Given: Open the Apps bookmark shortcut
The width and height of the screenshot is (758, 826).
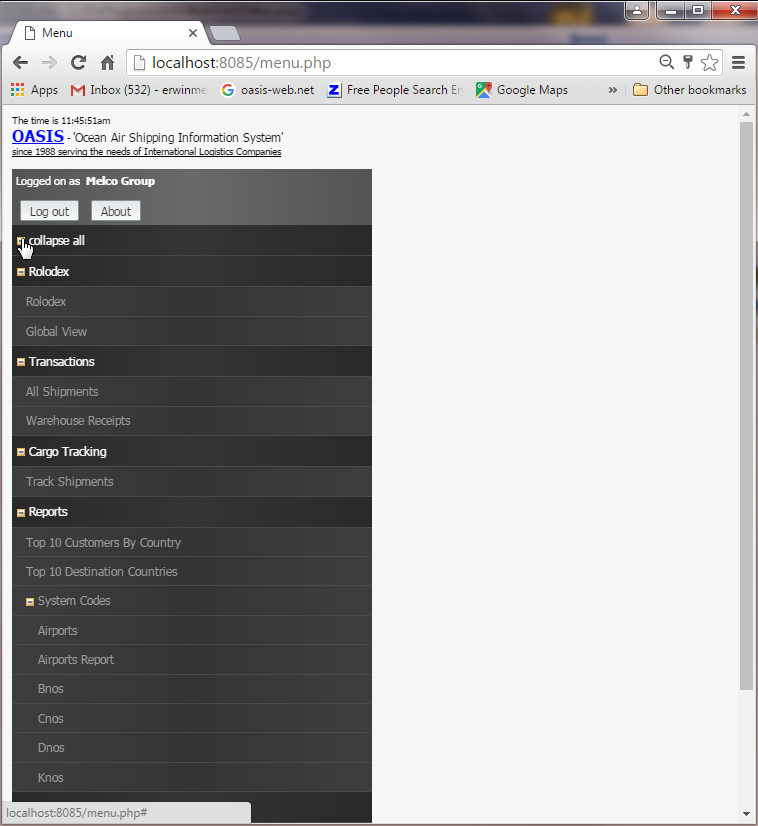Looking at the screenshot, I should 34,90.
